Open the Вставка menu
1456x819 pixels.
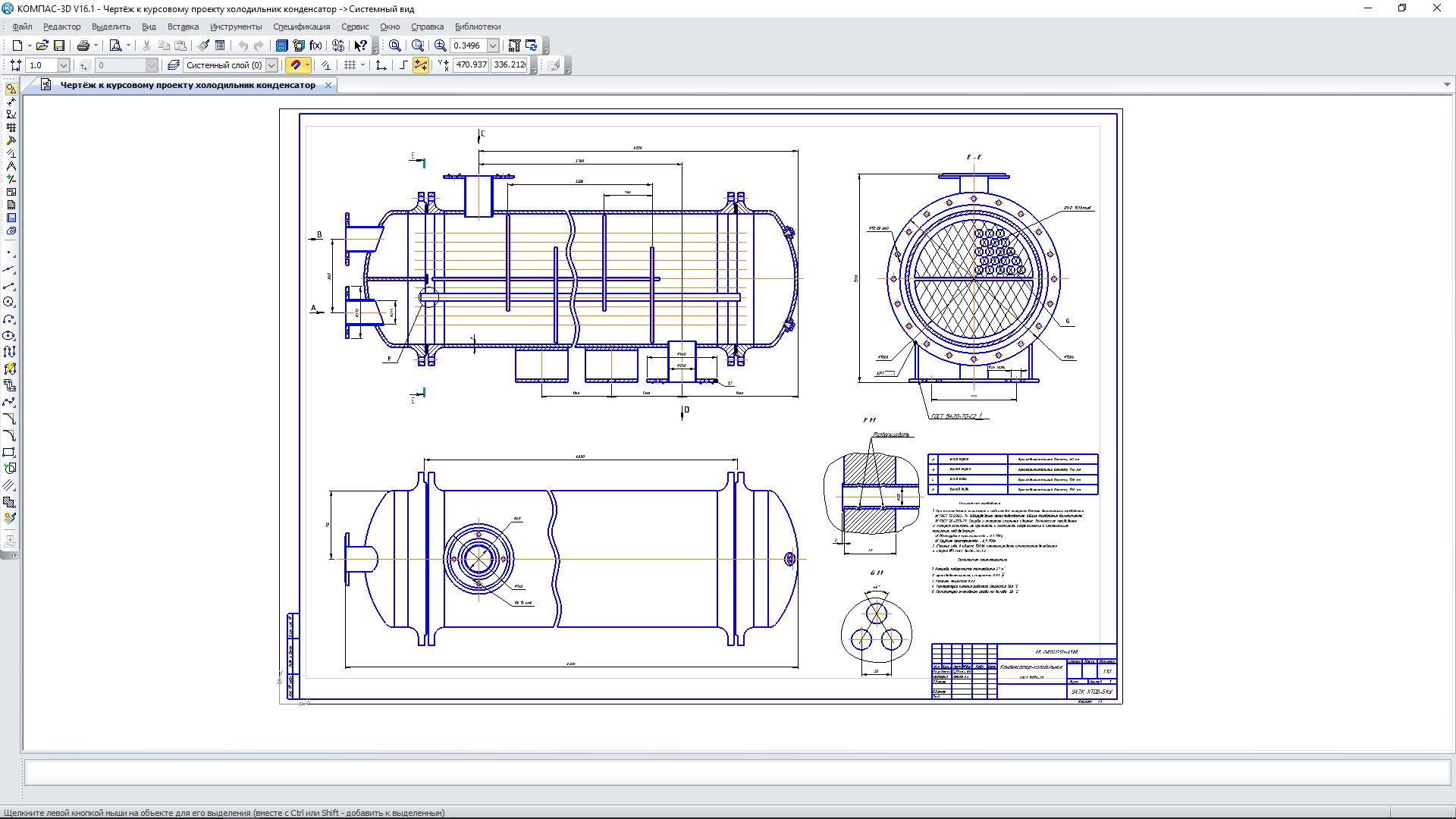(183, 27)
